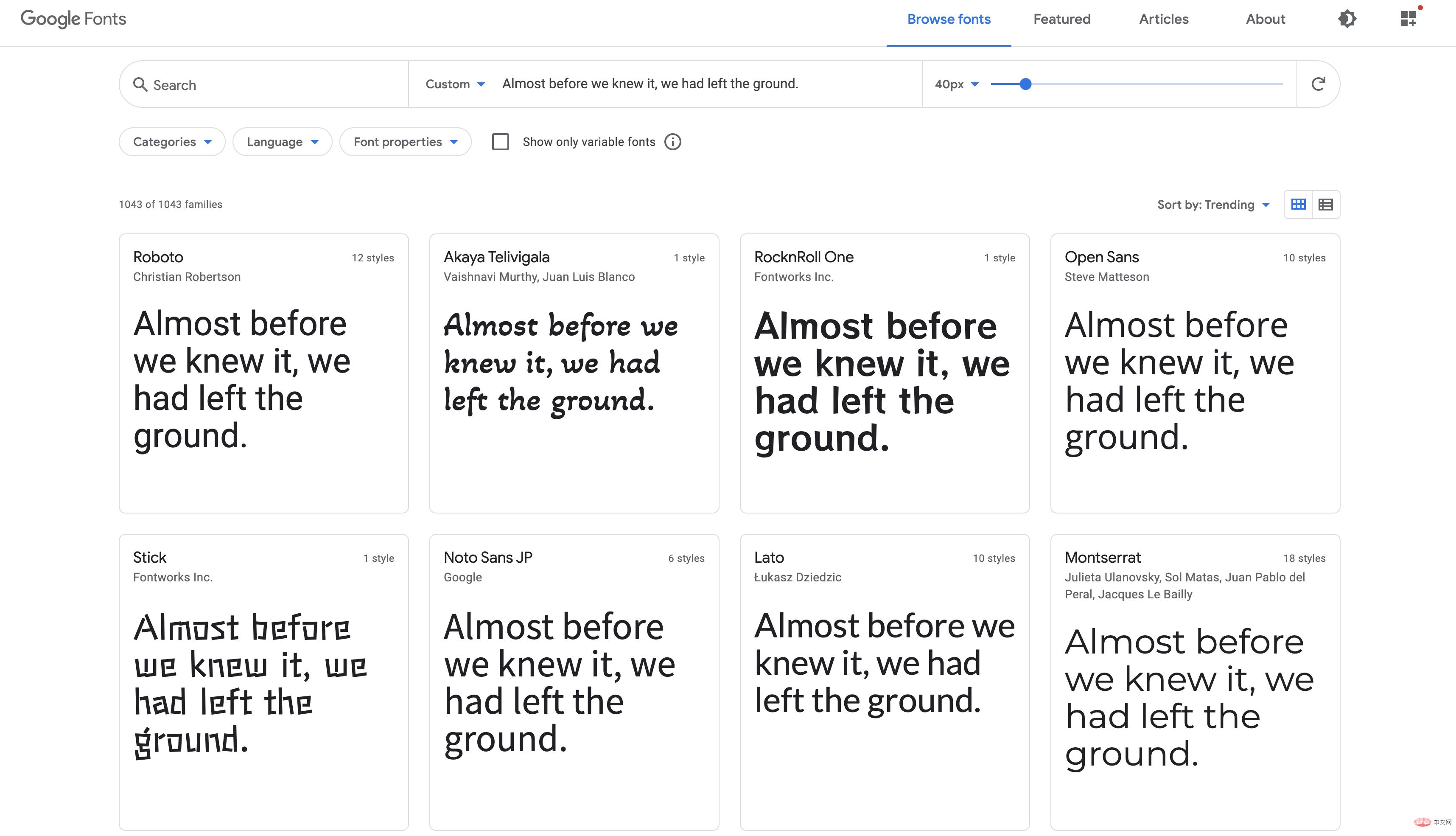Click the Google Fonts logo
Viewport: 1456px width, 836px height.
[x=73, y=19]
